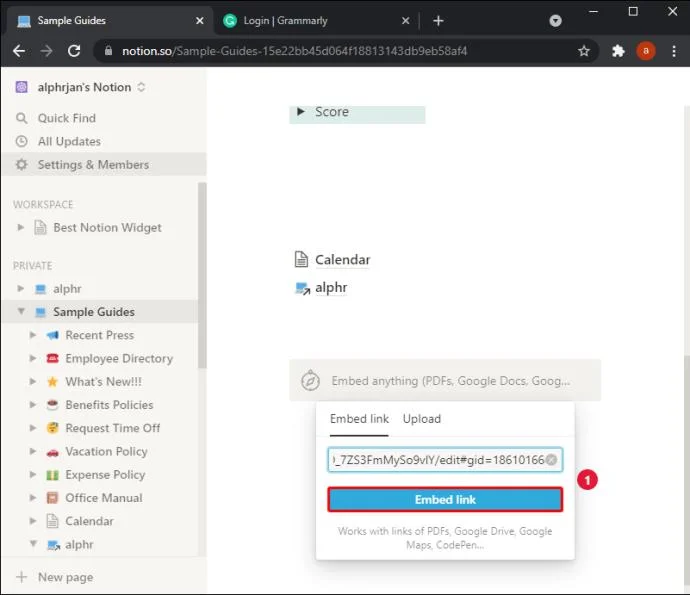Click the padlock site info icon
This screenshot has width=690, height=595.
click(108, 51)
